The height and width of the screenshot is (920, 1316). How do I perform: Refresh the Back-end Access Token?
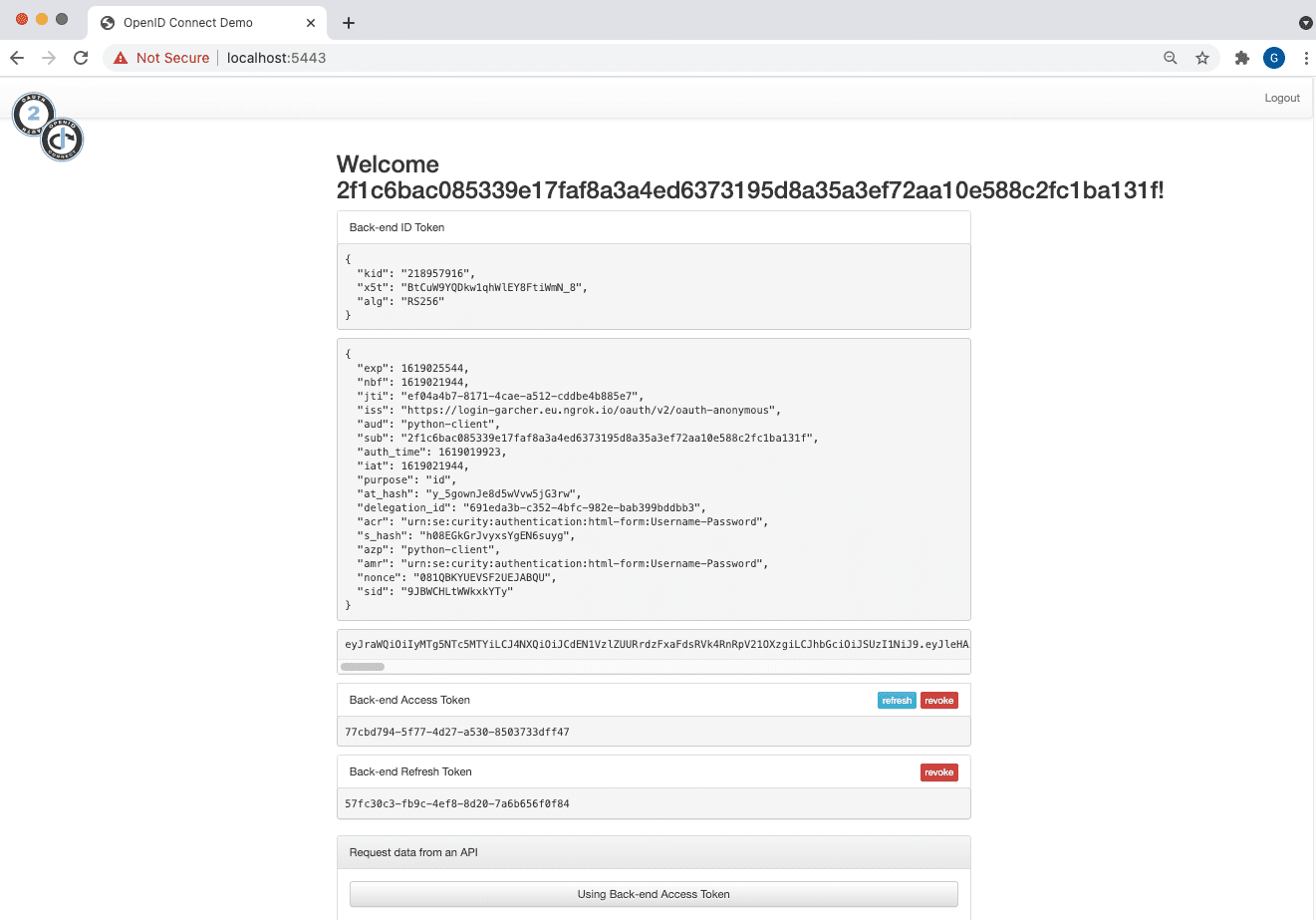click(897, 700)
